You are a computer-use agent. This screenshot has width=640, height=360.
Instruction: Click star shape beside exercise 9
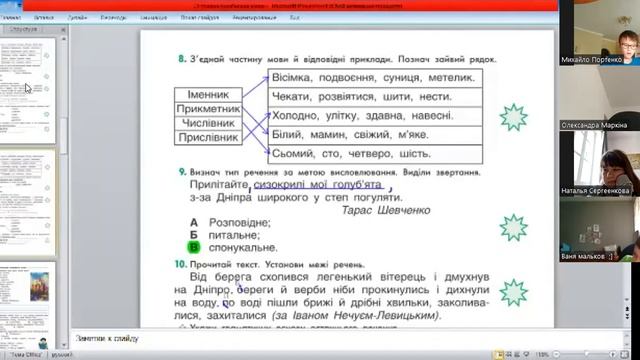(513, 227)
